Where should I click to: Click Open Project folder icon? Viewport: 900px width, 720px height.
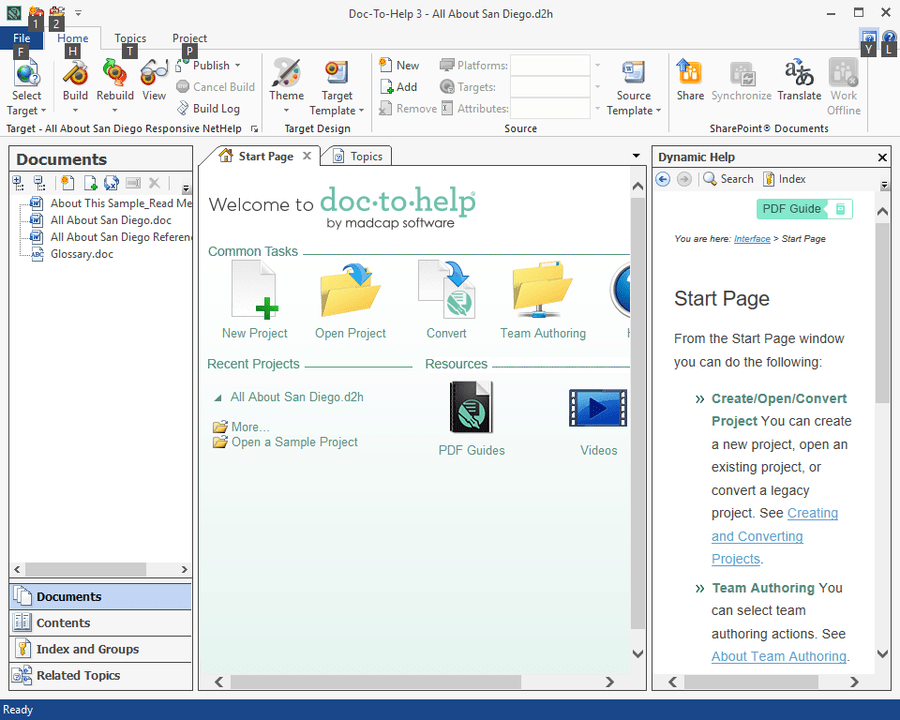pos(350,290)
